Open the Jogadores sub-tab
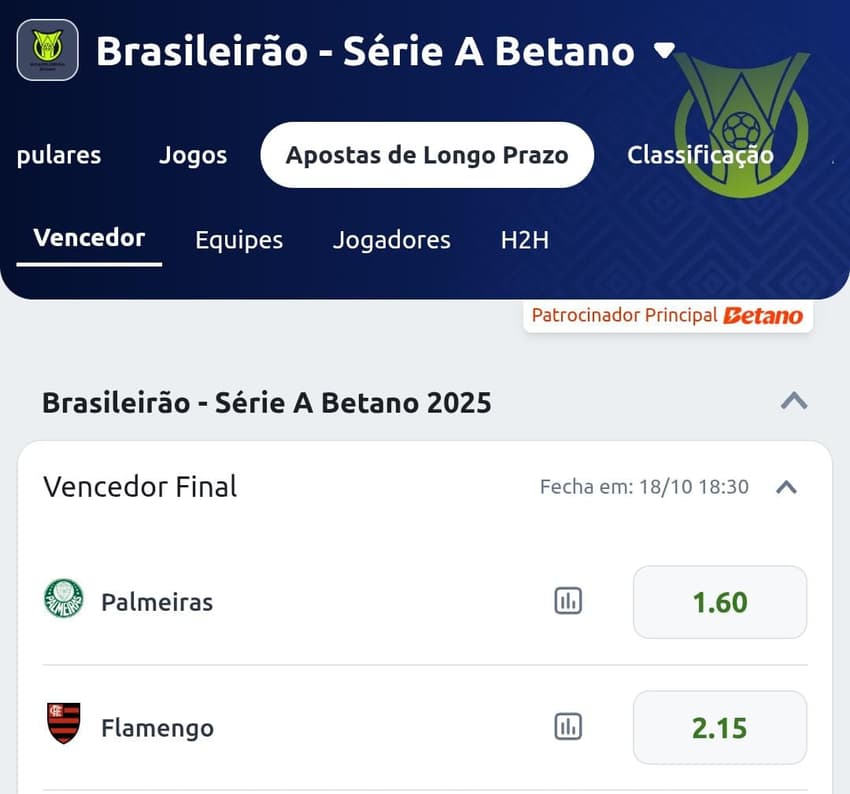 tap(390, 240)
